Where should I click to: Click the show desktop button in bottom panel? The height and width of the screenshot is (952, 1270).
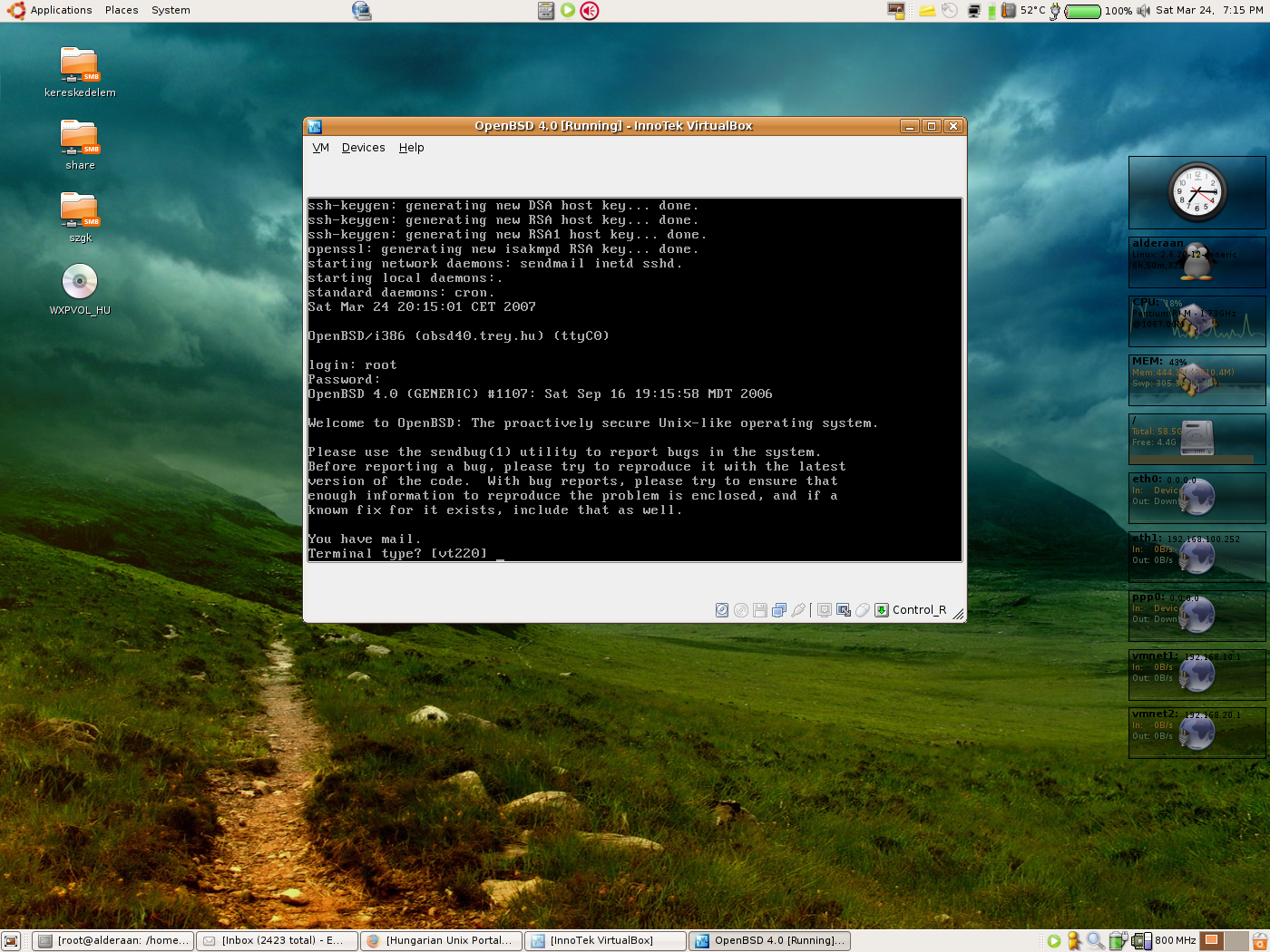click(x=11, y=941)
